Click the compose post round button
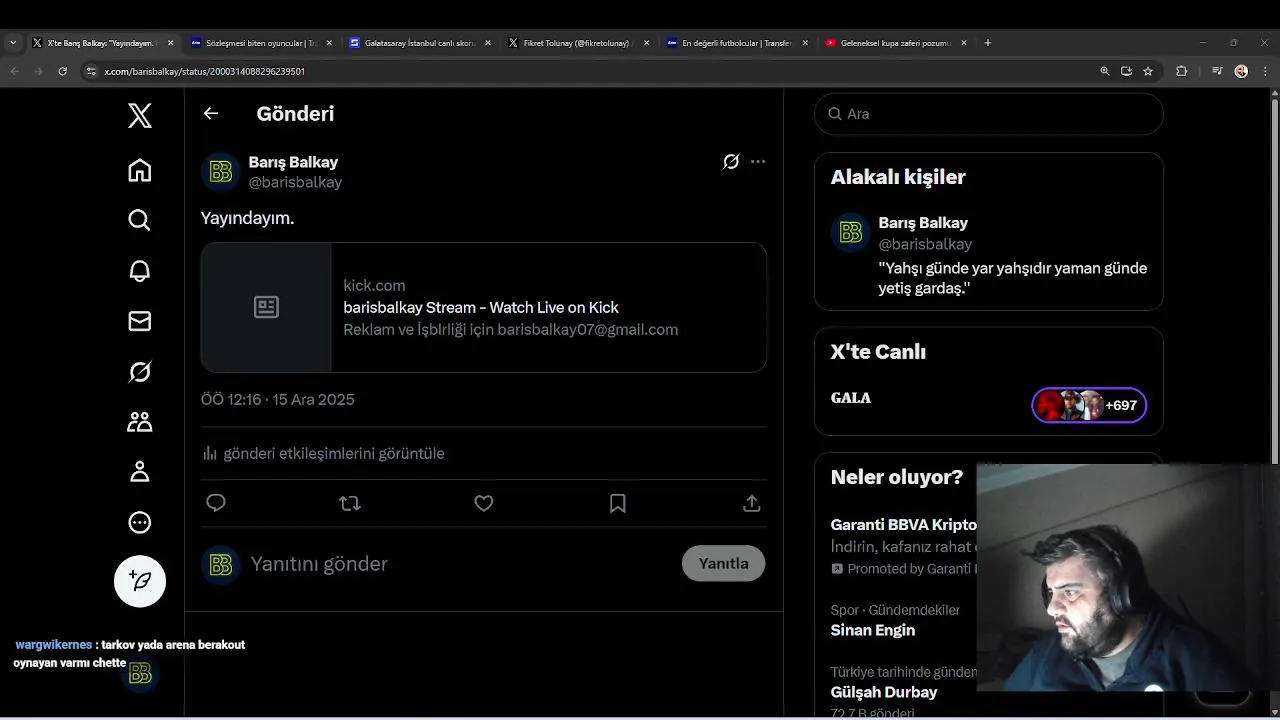The width and height of the screenshot is (1280, 720). (140, 581)
